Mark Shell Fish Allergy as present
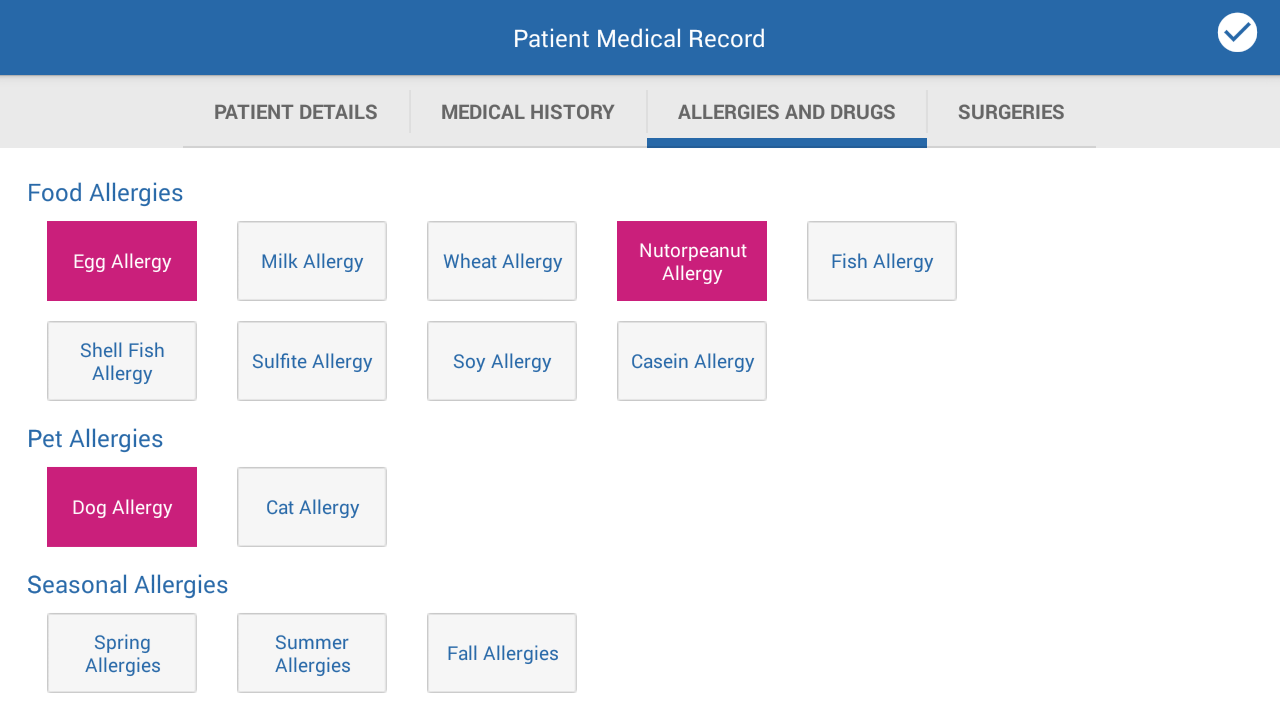 tap(122, 361)
